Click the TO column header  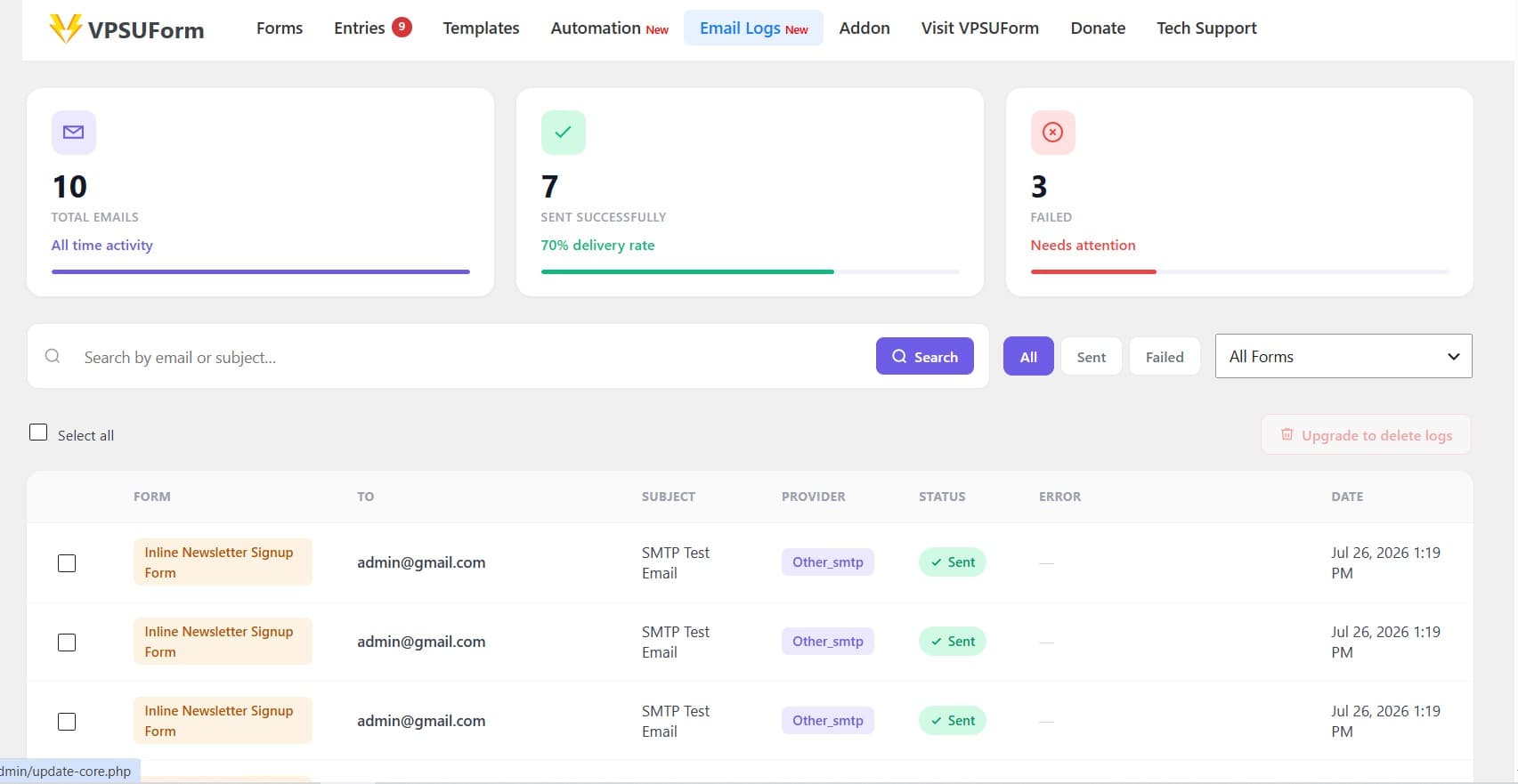[366, 497]
